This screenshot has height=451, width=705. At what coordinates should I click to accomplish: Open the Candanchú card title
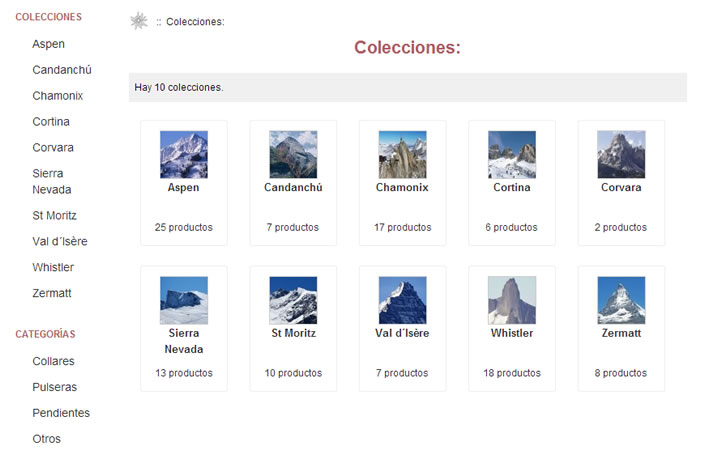click(293, 188)
